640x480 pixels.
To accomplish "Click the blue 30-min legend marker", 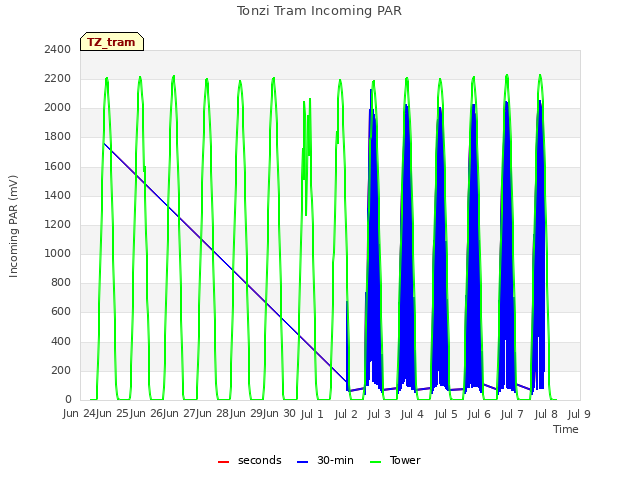I will (303, 462).
